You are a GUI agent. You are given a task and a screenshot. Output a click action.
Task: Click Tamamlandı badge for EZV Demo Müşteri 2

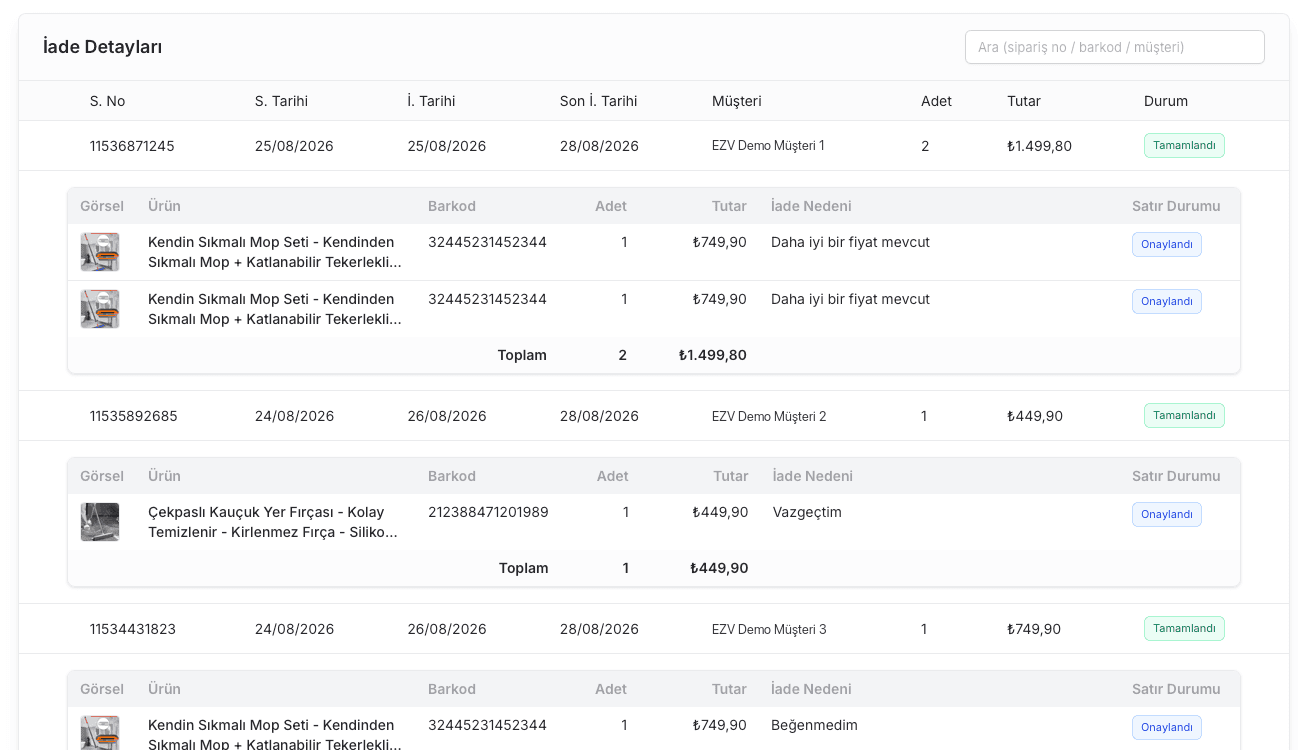pyautogui.click(x=1184, y=416)
